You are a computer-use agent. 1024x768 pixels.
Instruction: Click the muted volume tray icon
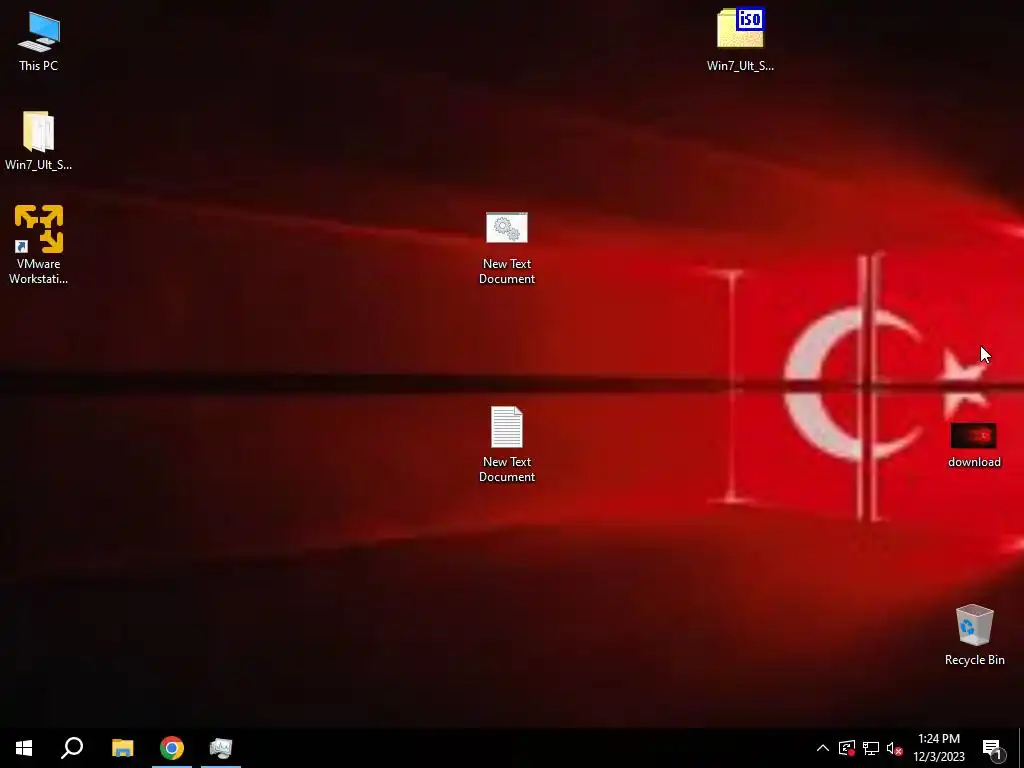pos(895,748)
